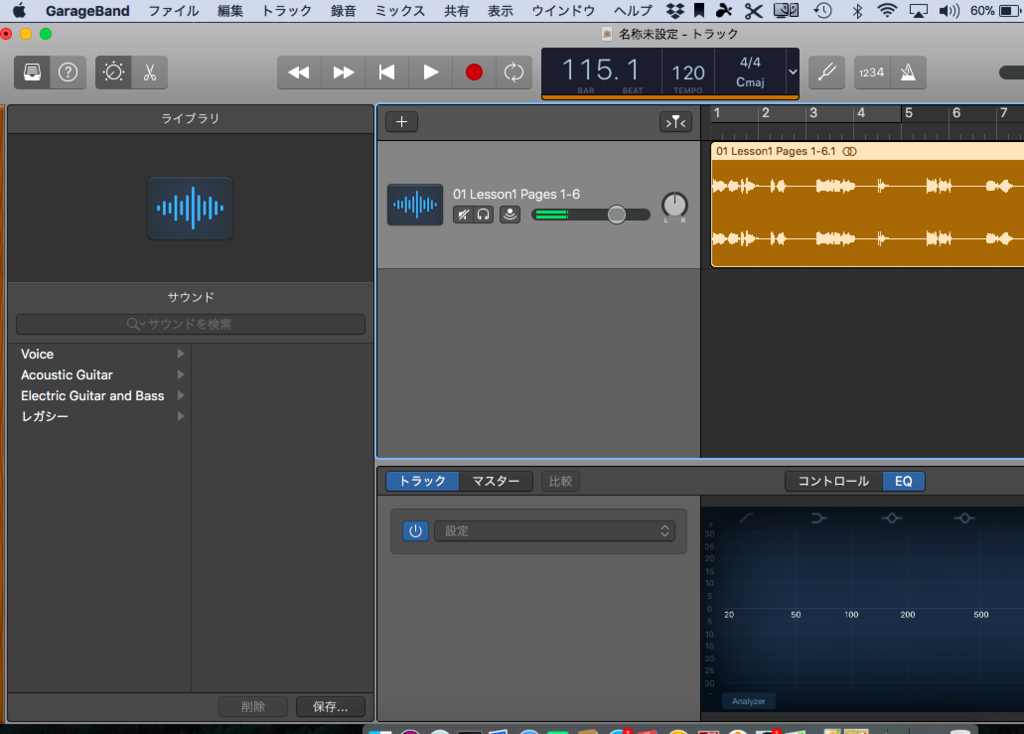Click the low cut EQ band icon

pyautogui.click(x=746, y=518)
